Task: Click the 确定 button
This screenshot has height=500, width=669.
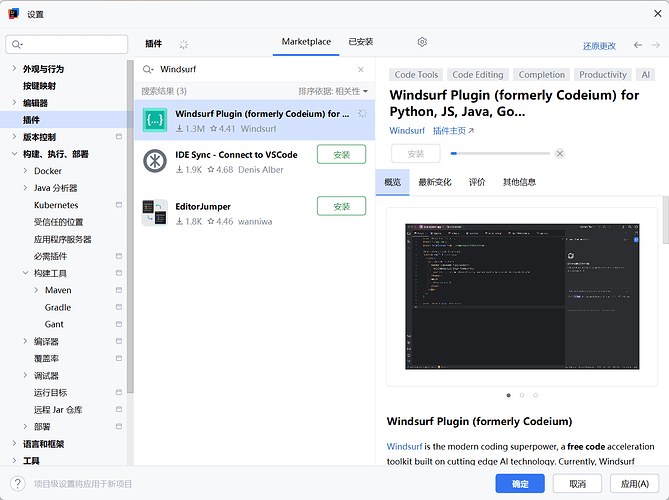Action: [x=520, y=484]
